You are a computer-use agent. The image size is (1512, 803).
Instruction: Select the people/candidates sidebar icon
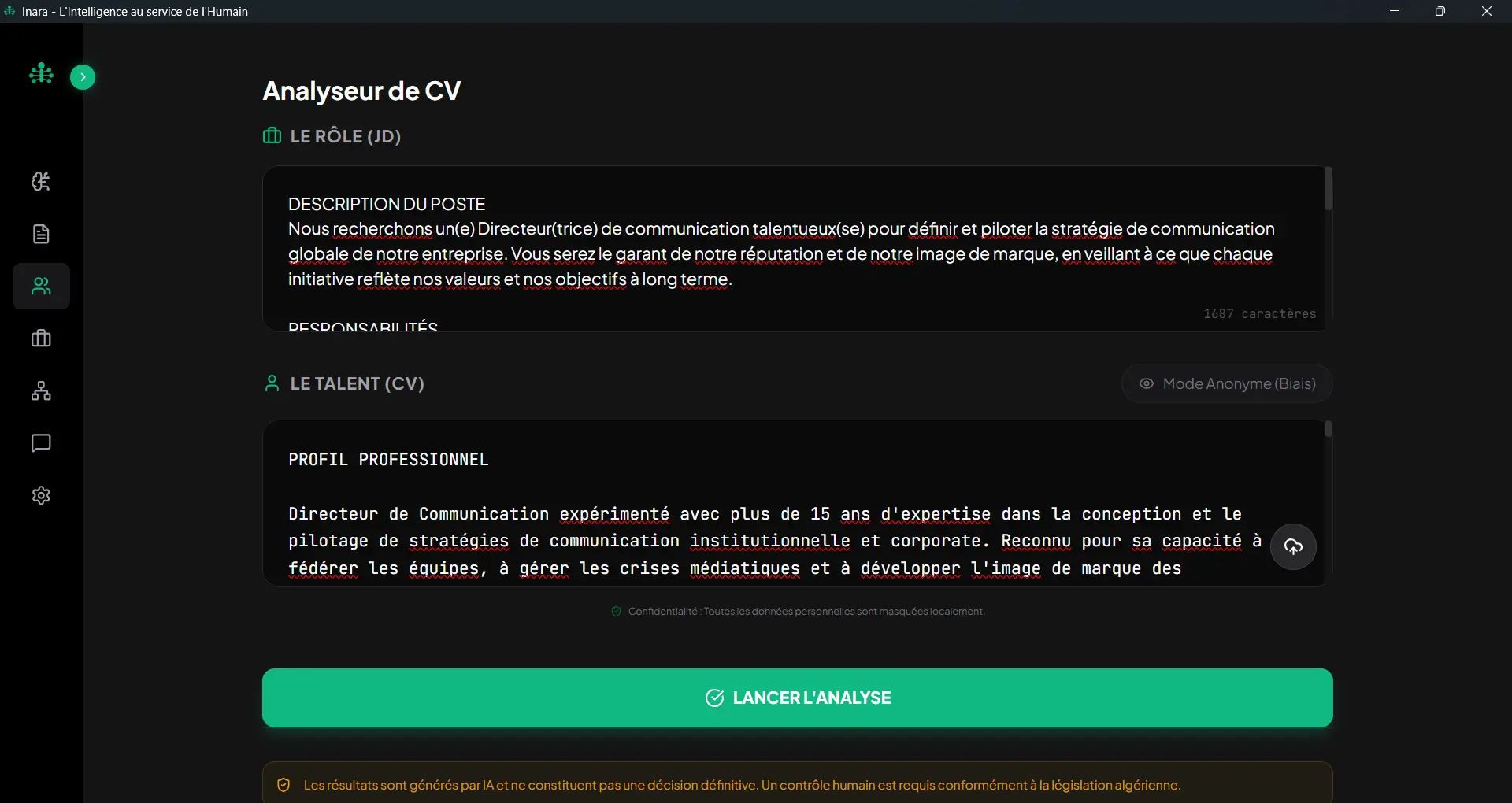(x=41, y=287)
